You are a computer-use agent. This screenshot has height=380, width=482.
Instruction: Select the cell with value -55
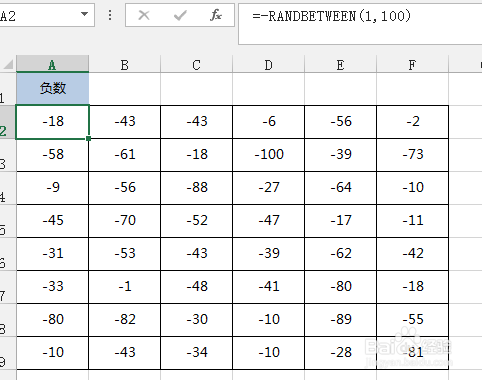click(x=412, y=320)
